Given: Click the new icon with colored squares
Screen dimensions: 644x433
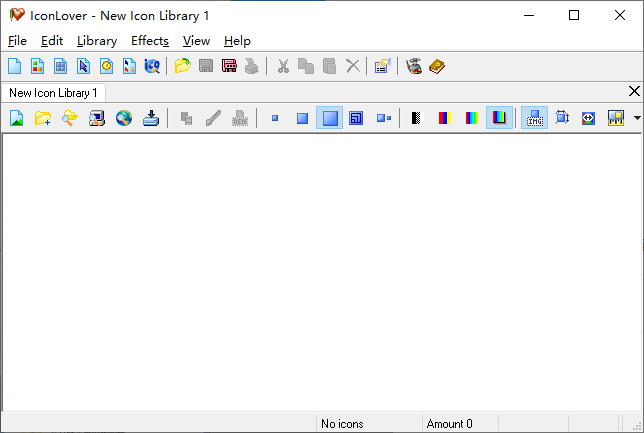Looking at the screenshot, I should click(37, 66).
